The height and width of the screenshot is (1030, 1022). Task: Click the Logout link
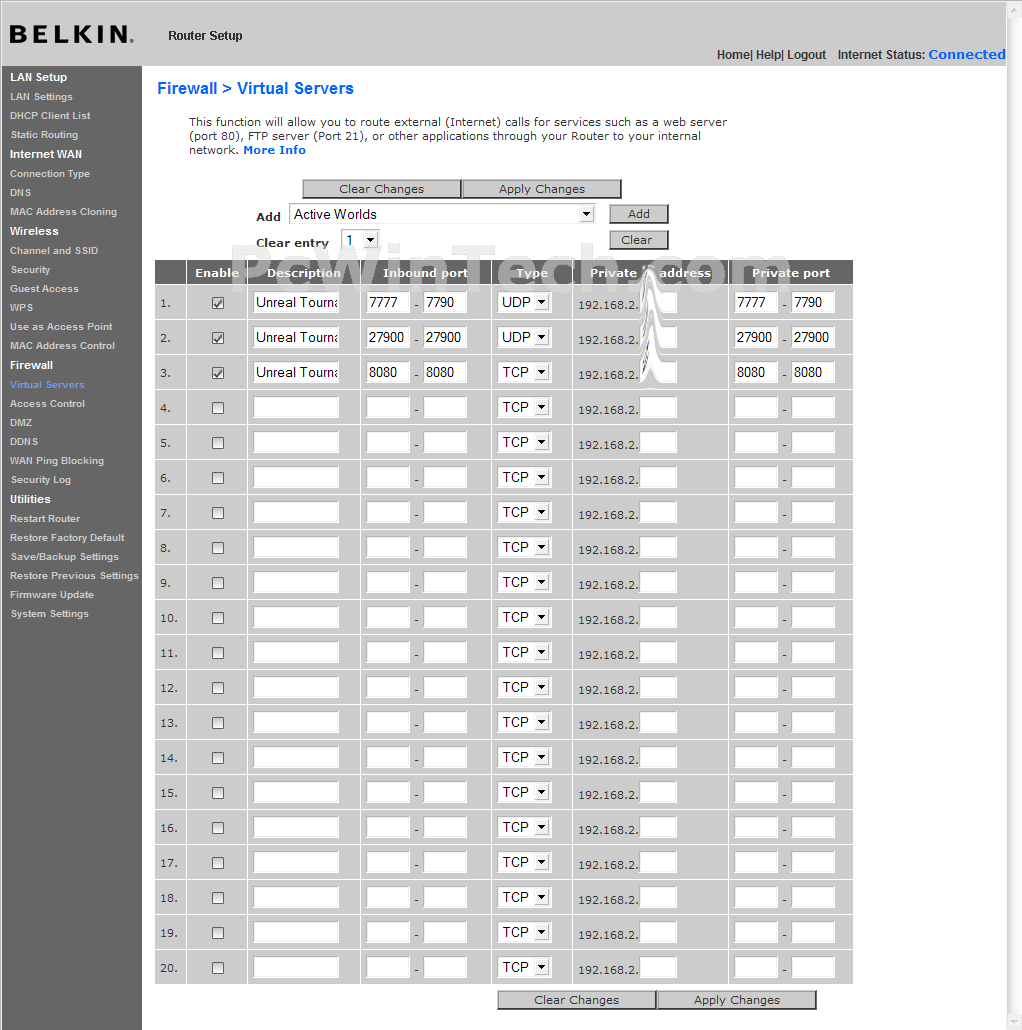[x=807, y=55]
